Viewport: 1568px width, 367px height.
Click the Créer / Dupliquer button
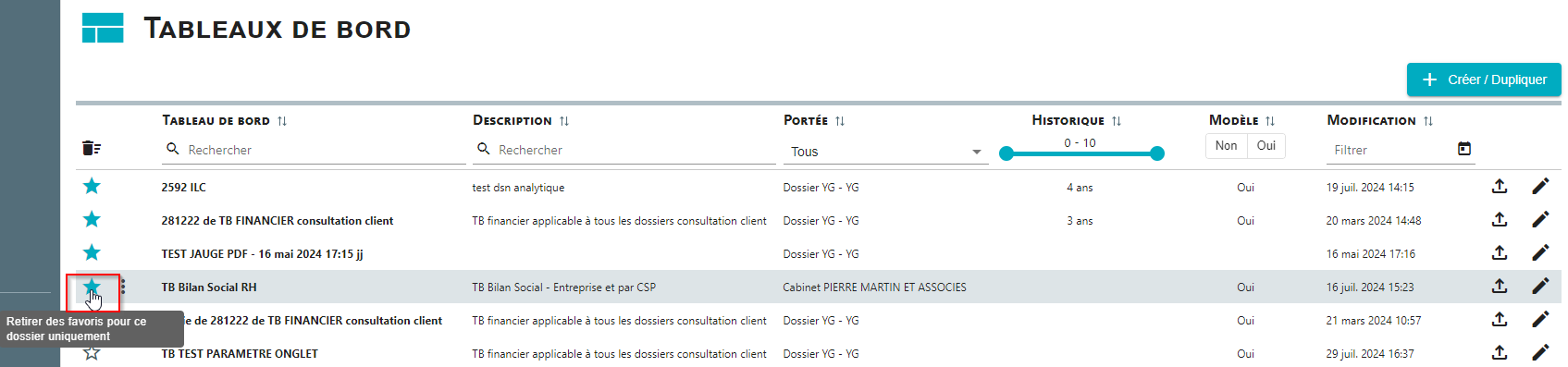[x=1484, y=80]
